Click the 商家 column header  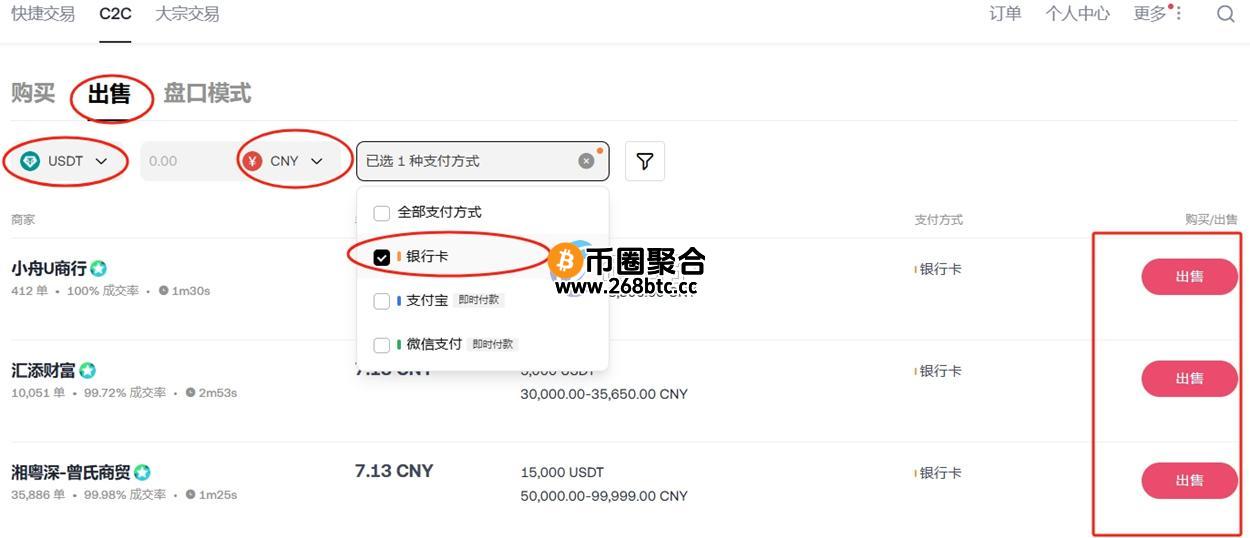click(x=23, y=220)
